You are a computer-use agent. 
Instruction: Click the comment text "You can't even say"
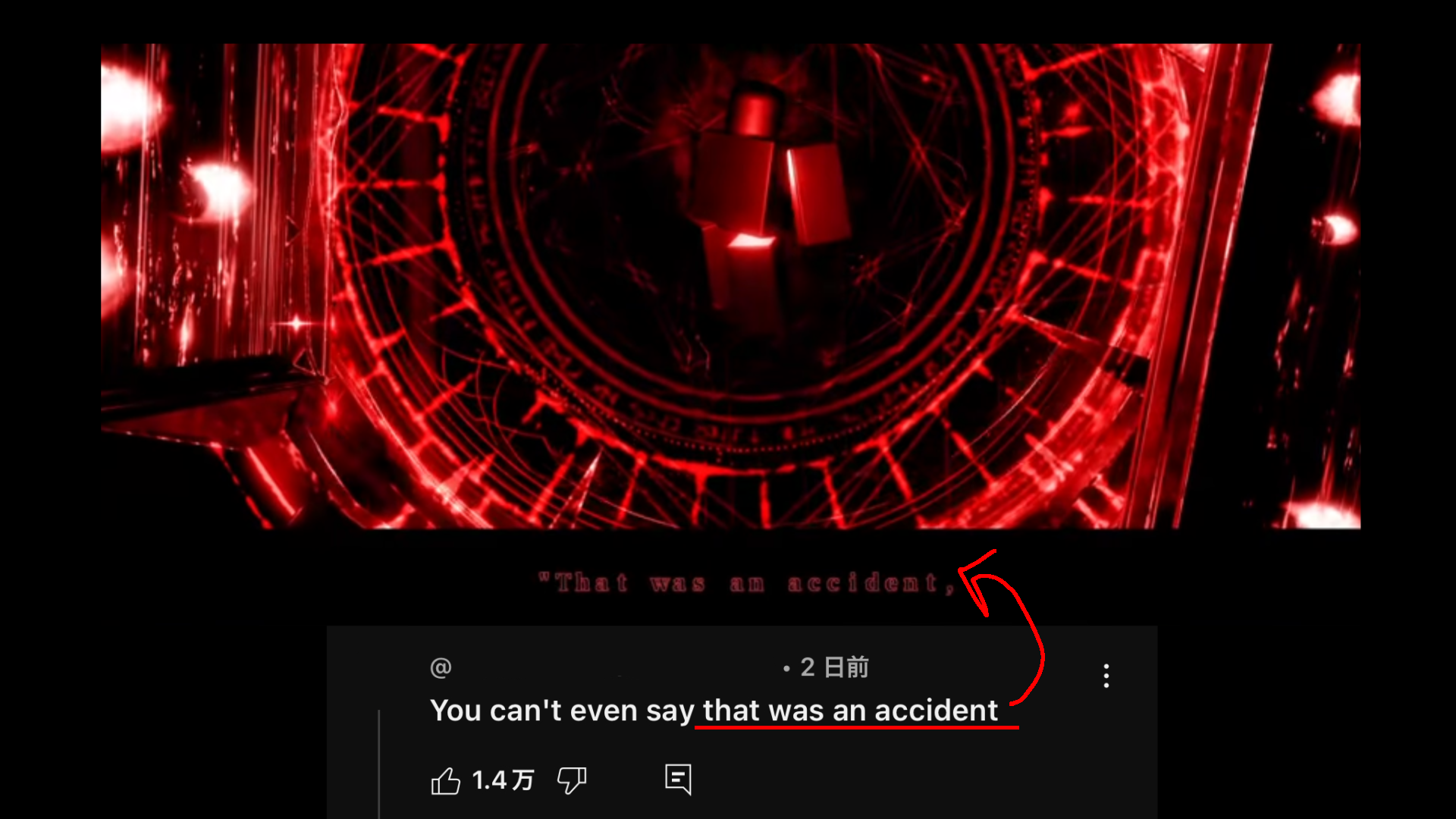pos(562,711)
